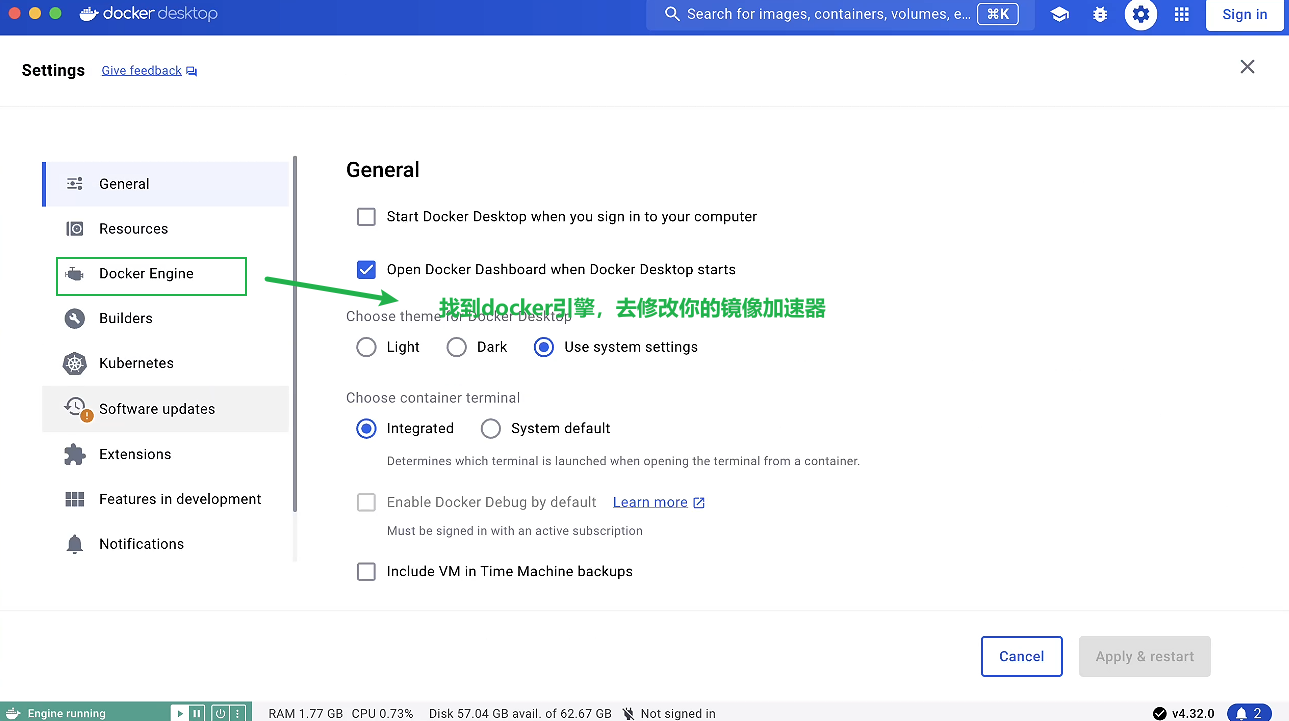Open the Software updates section
The height and width of the screenshot is (721, 1289).
tap(166, 409)
